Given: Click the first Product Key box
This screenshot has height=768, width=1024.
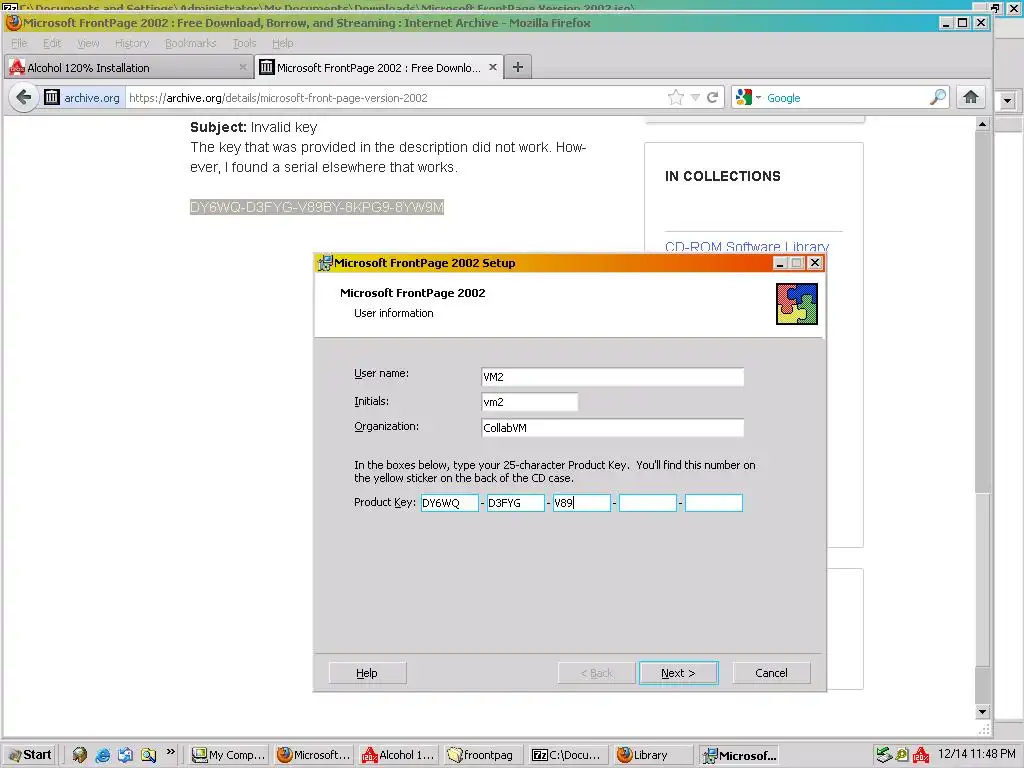Looking at the screenshot, I should pyautogui.click(x=449, y=503).
